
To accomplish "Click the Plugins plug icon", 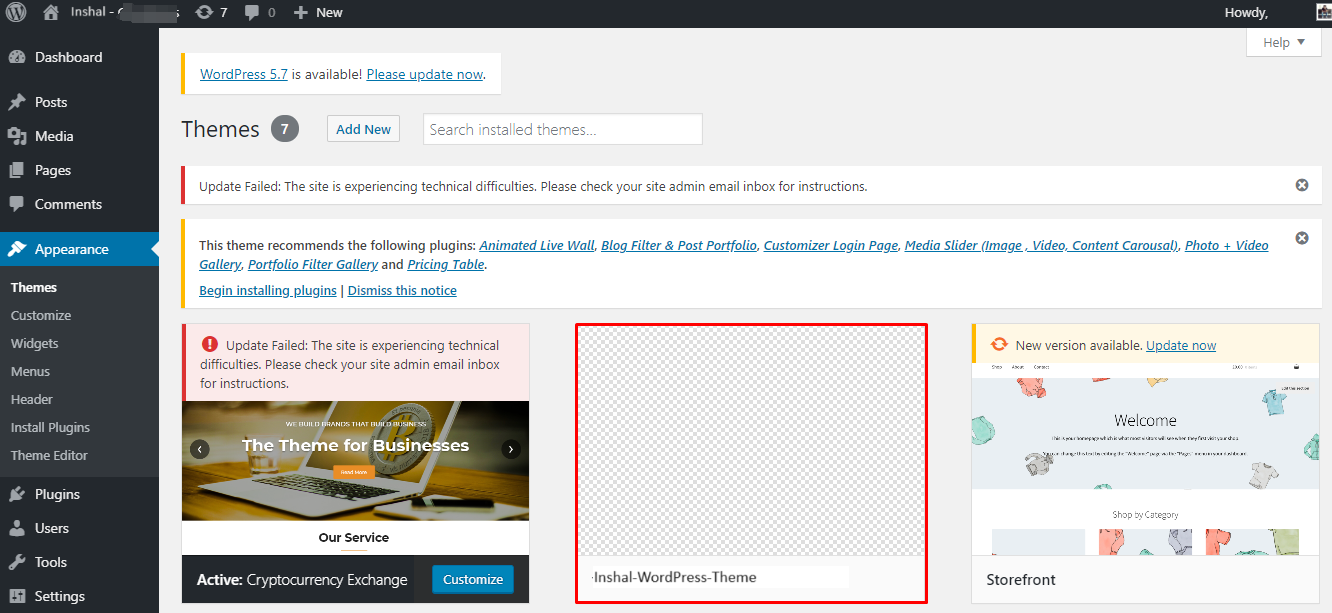I will tap(17, 494).
